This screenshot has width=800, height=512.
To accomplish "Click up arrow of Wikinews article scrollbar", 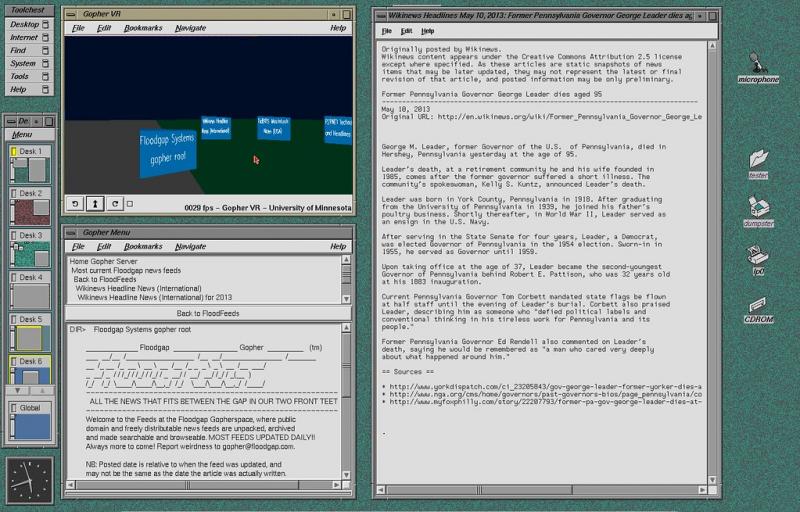I will coord(712,46).
